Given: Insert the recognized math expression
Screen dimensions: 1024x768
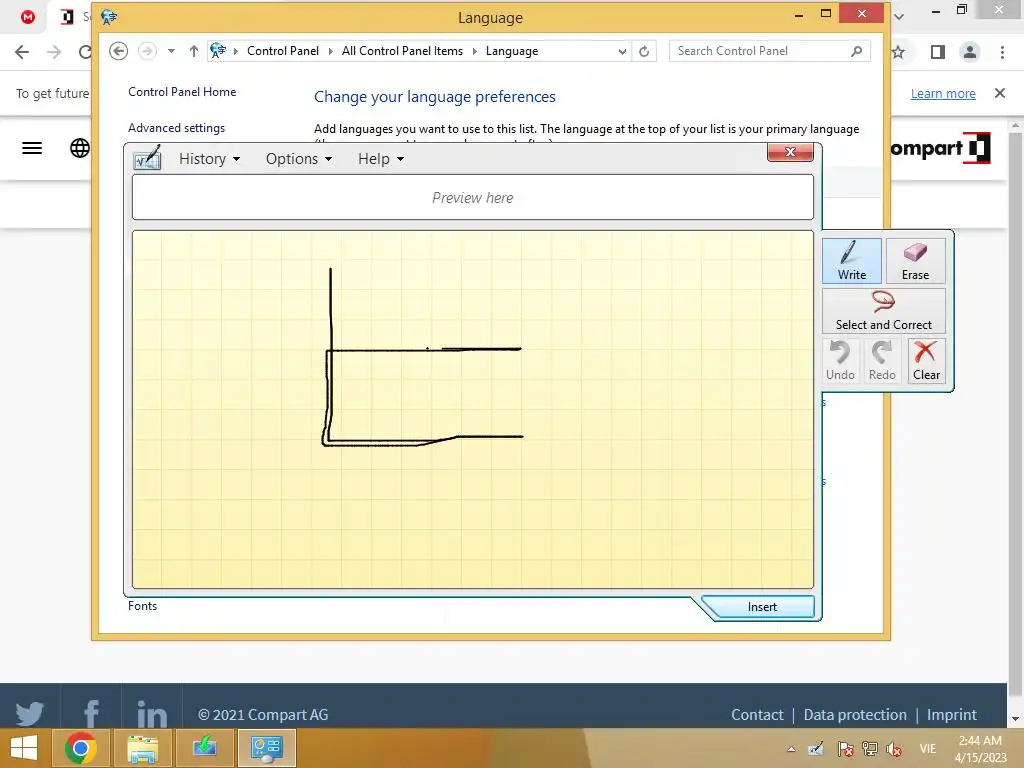Looking at the screenshot, I should (x=761, y=607).
